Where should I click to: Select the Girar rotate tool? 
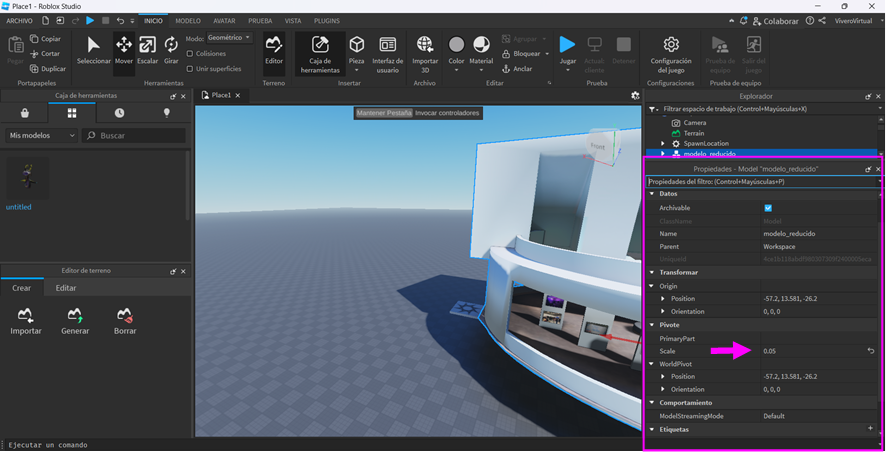[170, 50]
